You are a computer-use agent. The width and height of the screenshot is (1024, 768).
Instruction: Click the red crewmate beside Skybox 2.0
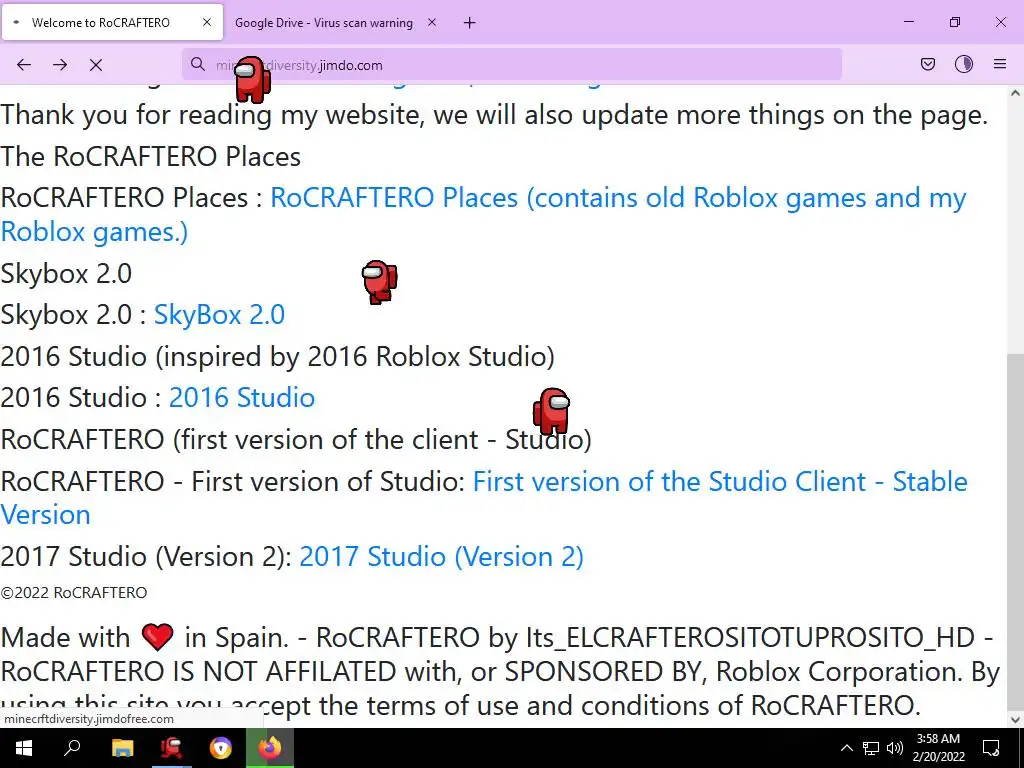379,281
